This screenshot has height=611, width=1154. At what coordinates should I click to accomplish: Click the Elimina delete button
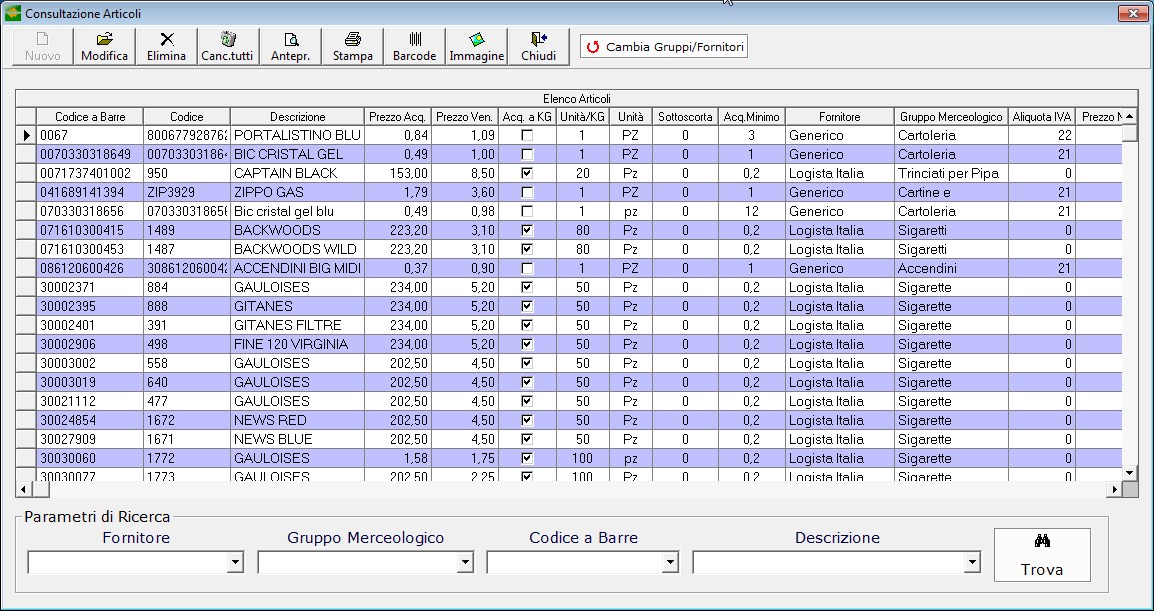(166, 47)
